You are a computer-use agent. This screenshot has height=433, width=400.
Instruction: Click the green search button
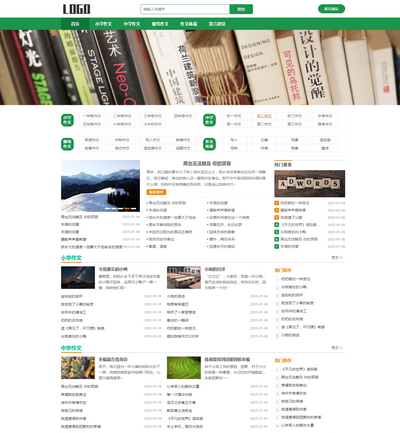pyautogui.click(x=241, y=9)
